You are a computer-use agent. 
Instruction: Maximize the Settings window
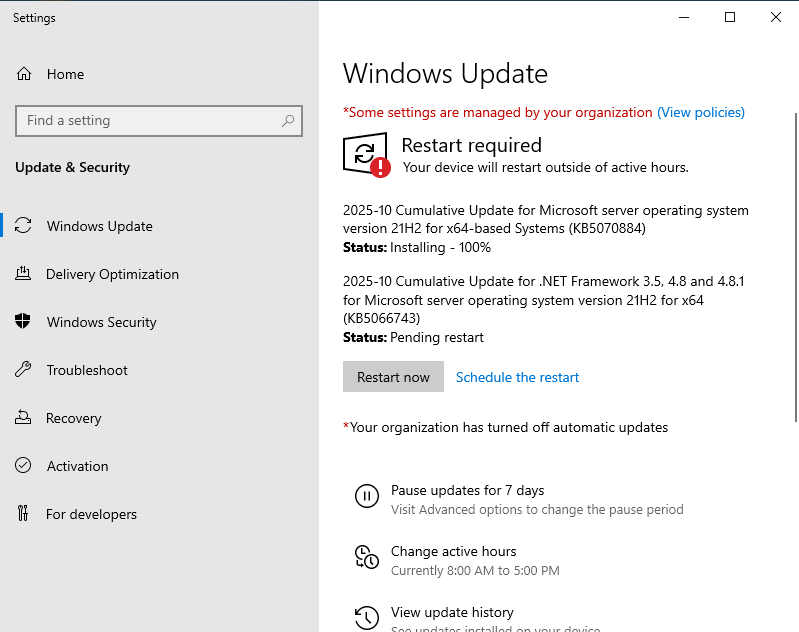pos(730,17)
